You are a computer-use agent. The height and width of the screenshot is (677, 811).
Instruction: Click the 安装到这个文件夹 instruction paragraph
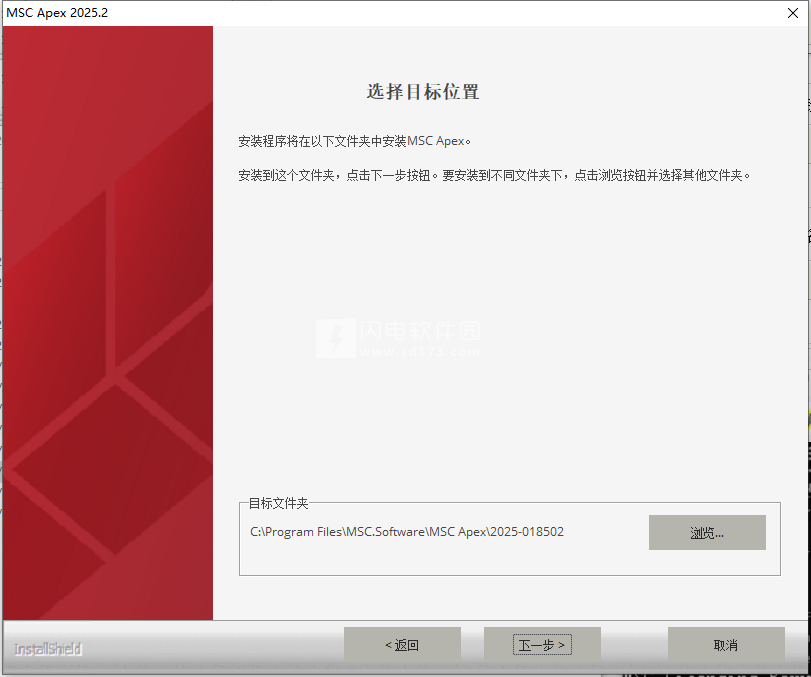click(x=494, y=175)
